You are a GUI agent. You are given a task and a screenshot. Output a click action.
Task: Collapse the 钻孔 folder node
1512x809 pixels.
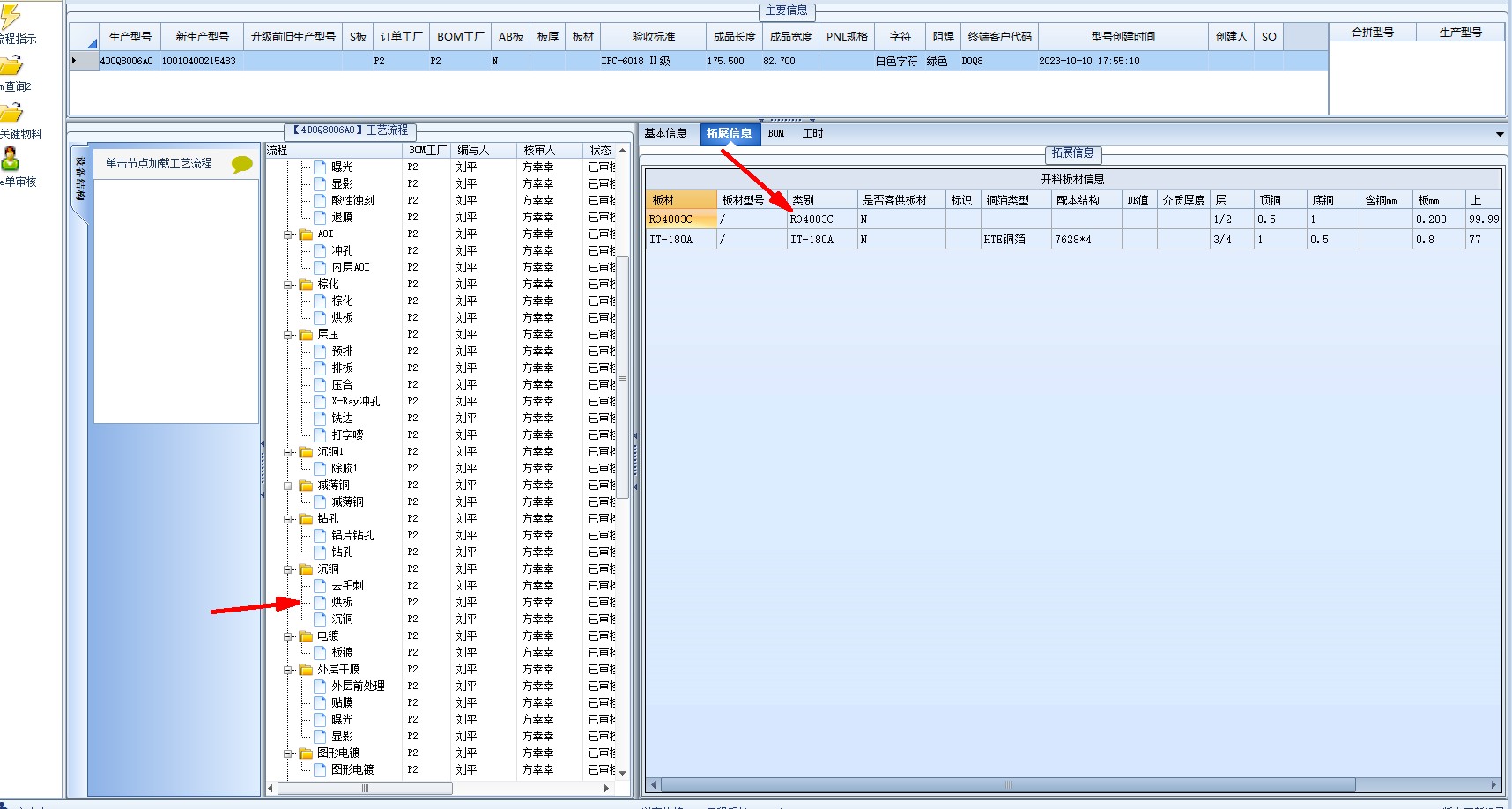(x=288, y=519)
